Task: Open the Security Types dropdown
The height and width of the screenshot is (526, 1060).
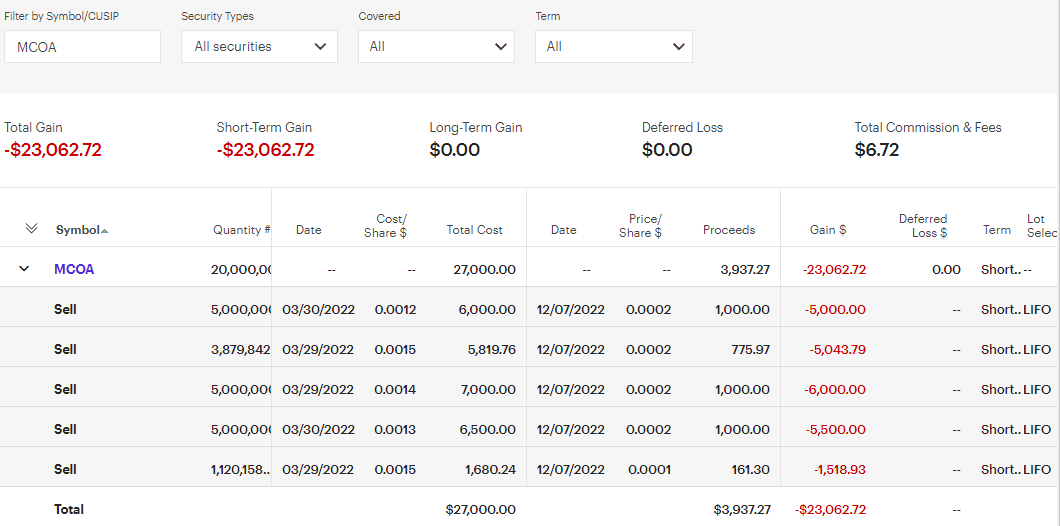Action: tap(260, 47)
